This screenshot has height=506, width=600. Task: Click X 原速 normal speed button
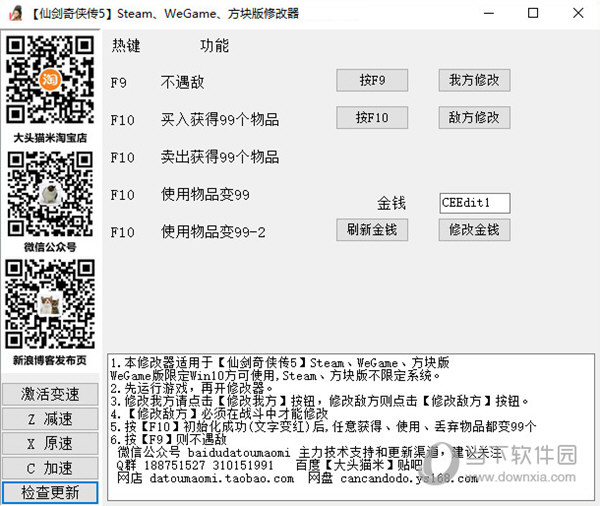(x=50, y=444)
